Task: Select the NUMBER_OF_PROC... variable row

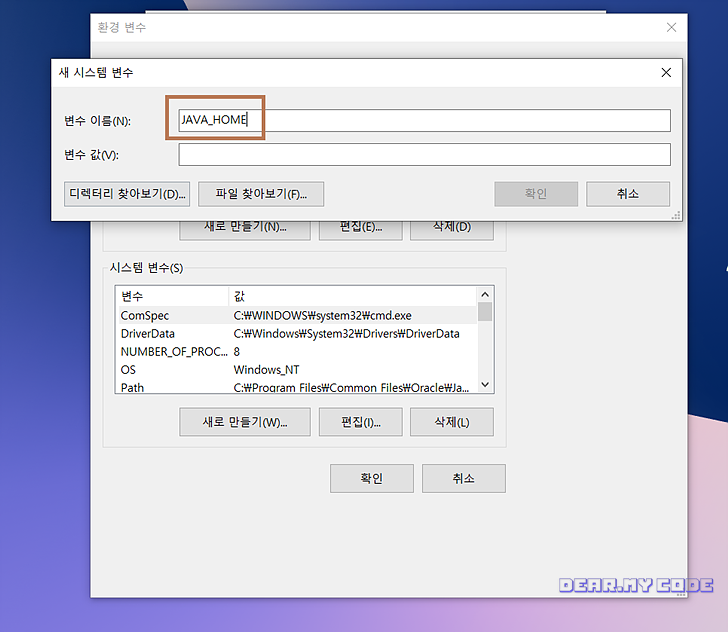Action: pyautogui.click(x=297, y=352)
